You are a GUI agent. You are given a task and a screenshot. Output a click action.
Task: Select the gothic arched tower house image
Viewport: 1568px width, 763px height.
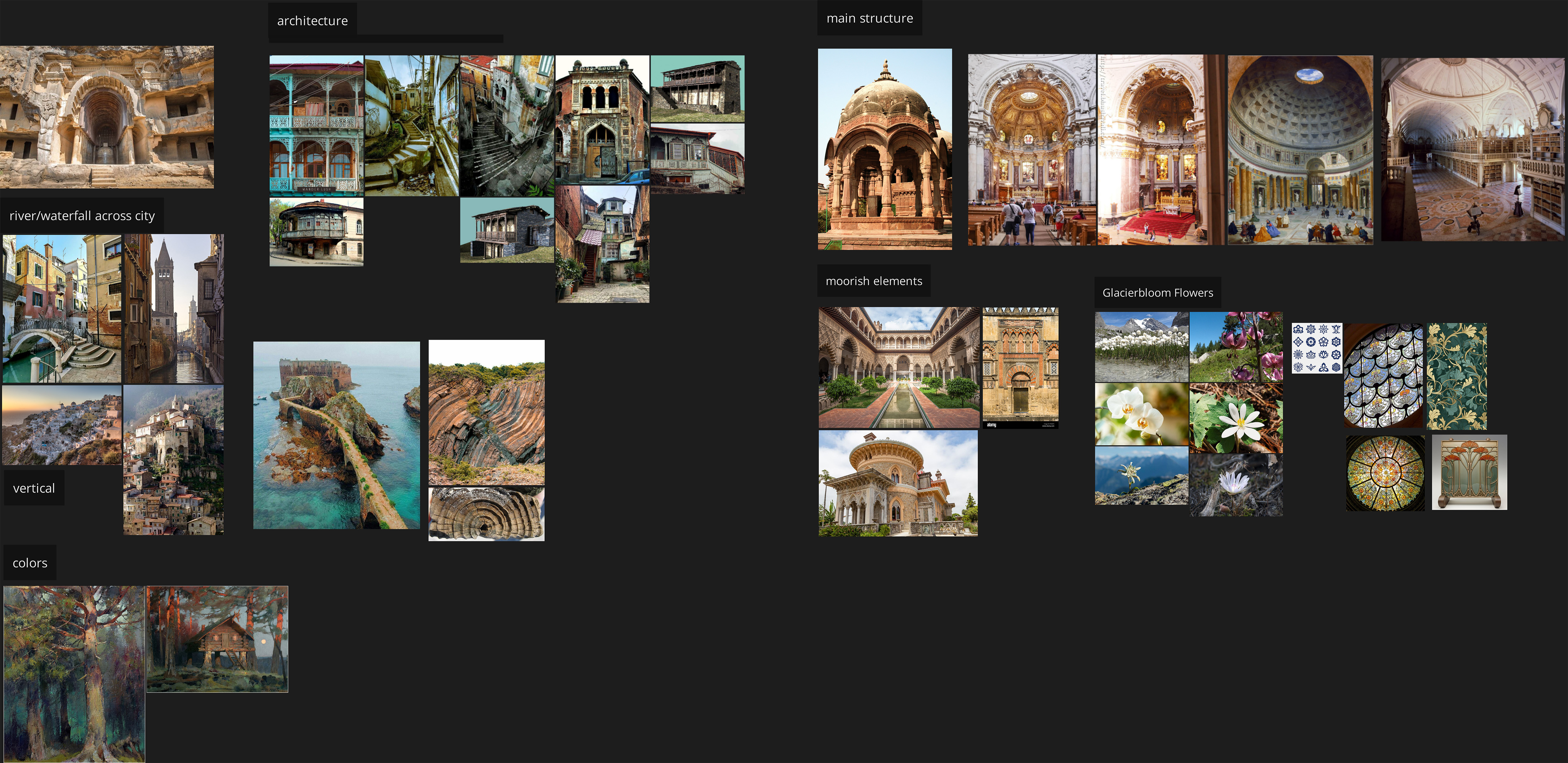coord(602,120)
